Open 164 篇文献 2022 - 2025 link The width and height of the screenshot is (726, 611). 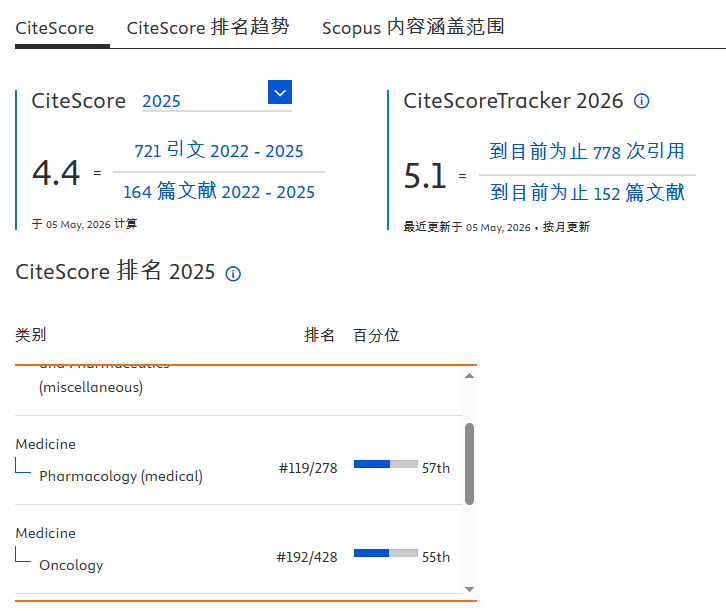pos(219,192)
